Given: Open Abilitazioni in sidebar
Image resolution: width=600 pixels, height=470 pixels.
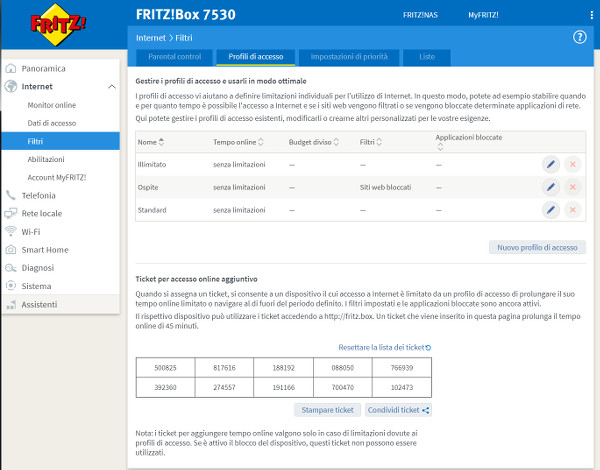Looking at the screenshot, I should 46,159.
